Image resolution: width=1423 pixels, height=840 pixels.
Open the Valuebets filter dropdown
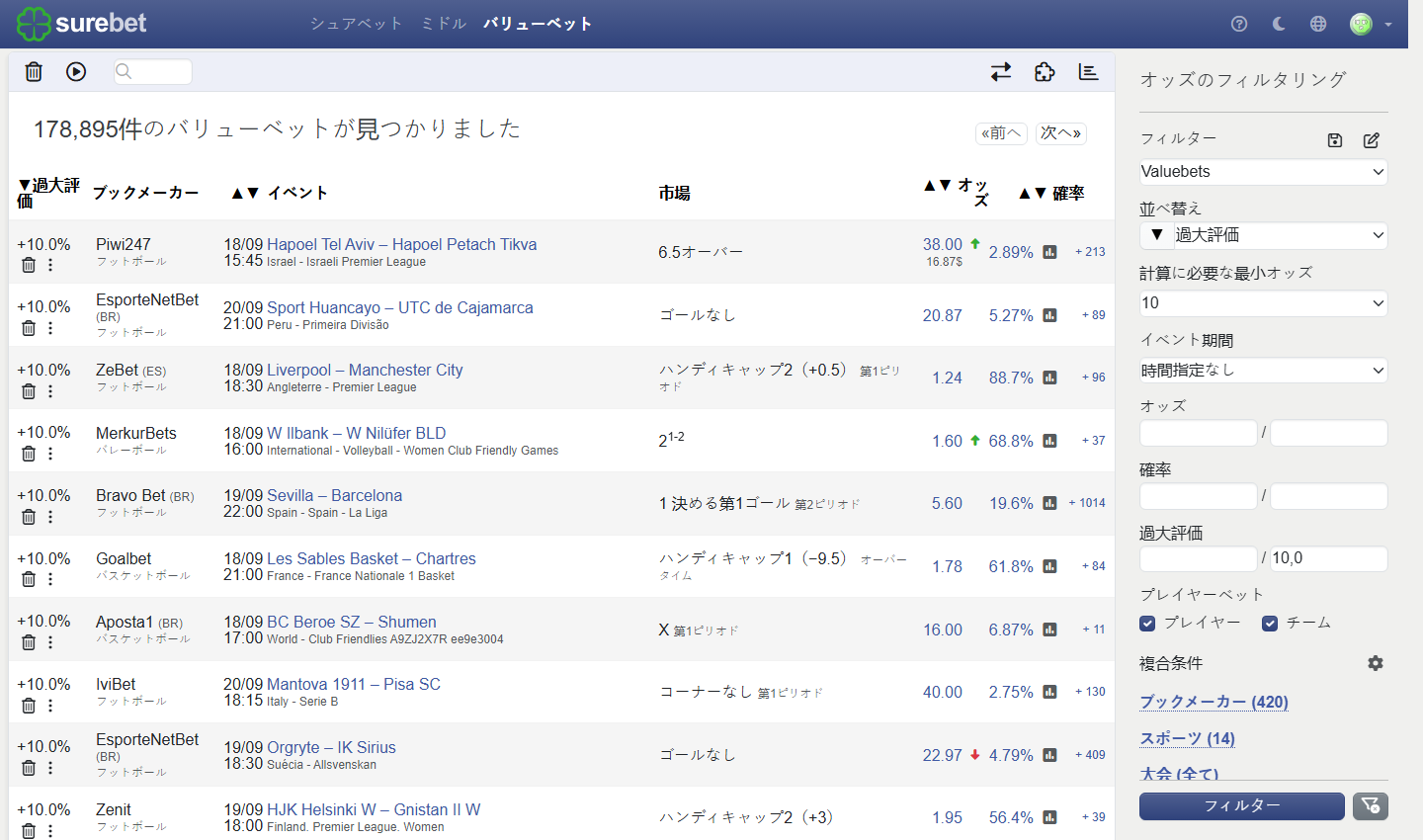[x=1263, y=172]
